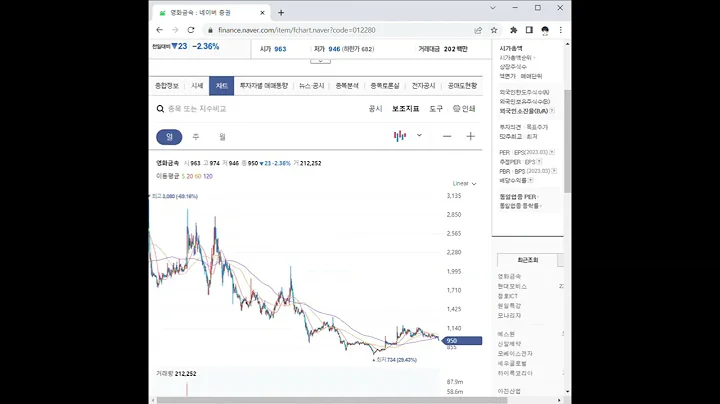Screen dimensions: 720x404
Task: Click help icon next to 배당수익률
Action: click(x=530, y=180)
